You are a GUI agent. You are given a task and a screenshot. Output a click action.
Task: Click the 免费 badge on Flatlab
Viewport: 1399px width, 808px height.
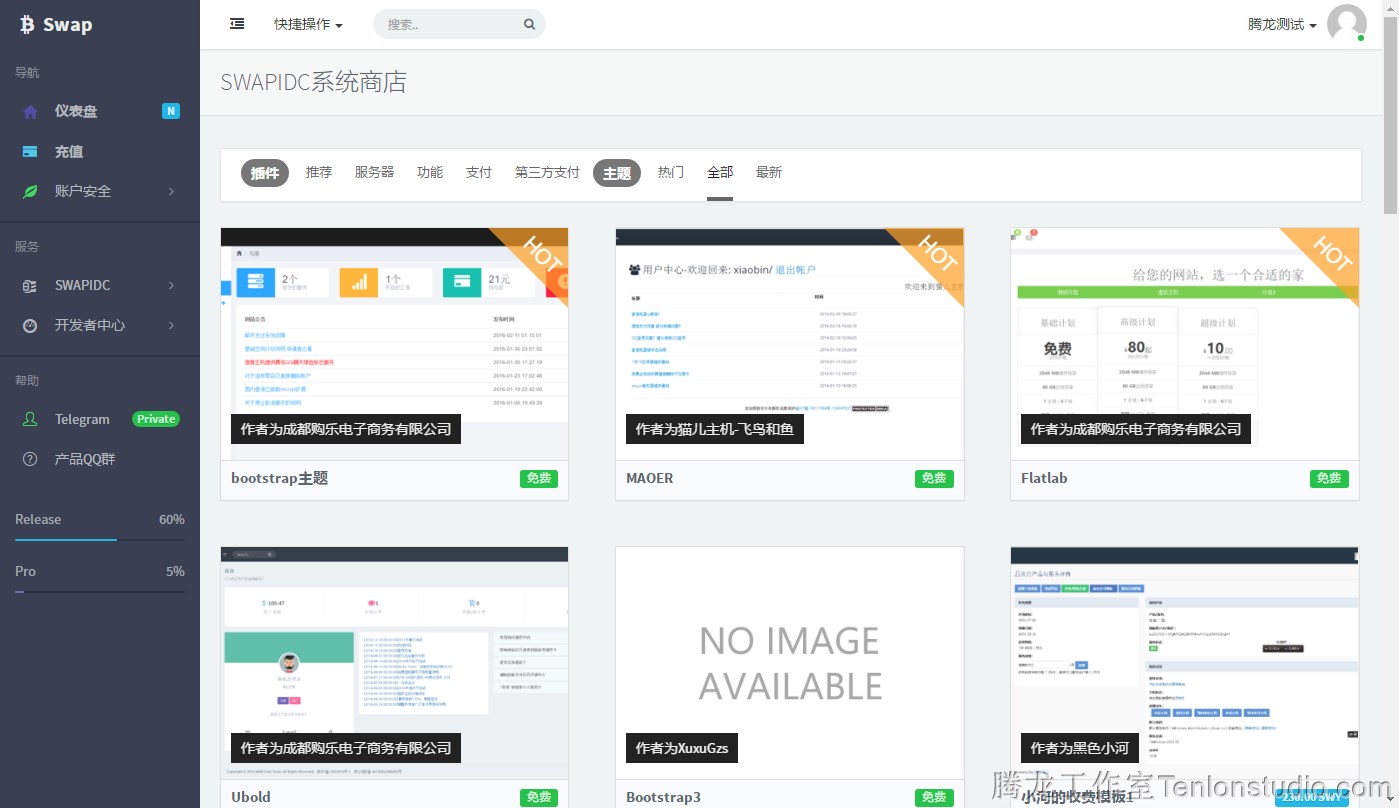[x=1329, y=479]
